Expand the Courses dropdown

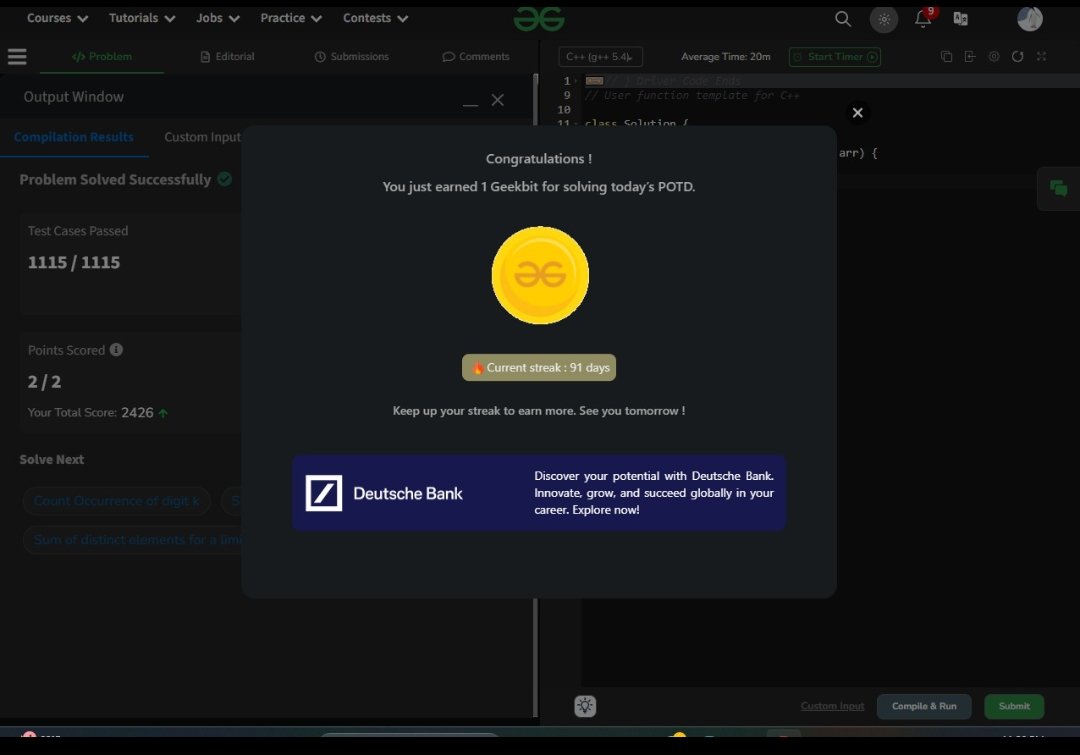click(57, 18)
